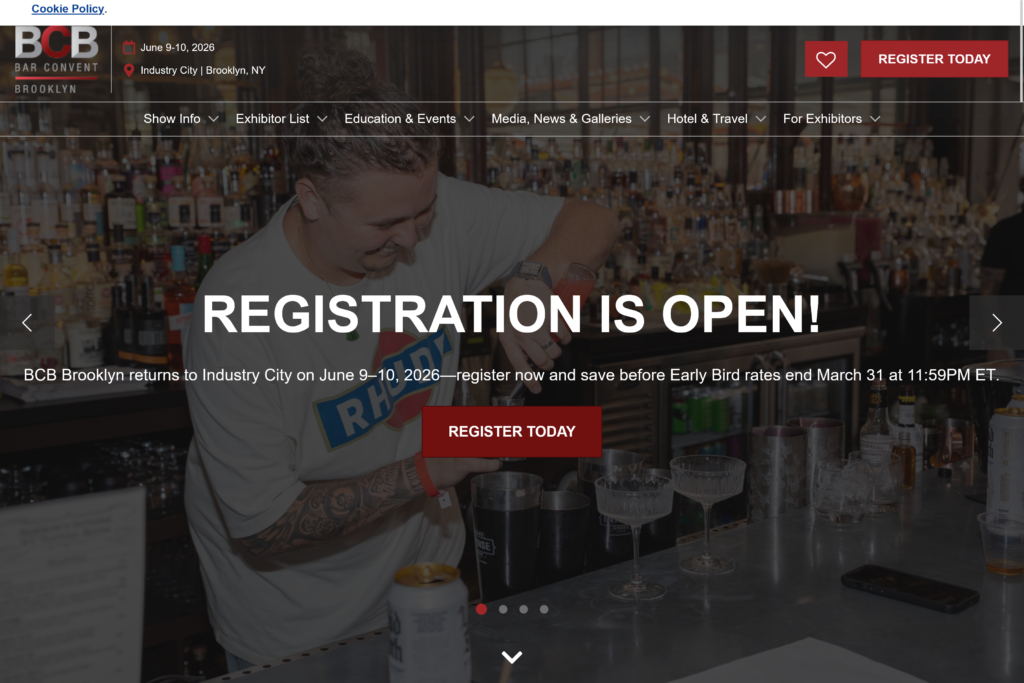Click the BCB Bar Convent Brooklyn logo
The height and width of the screenshot is (683, 1024).
tap(56, 60)
